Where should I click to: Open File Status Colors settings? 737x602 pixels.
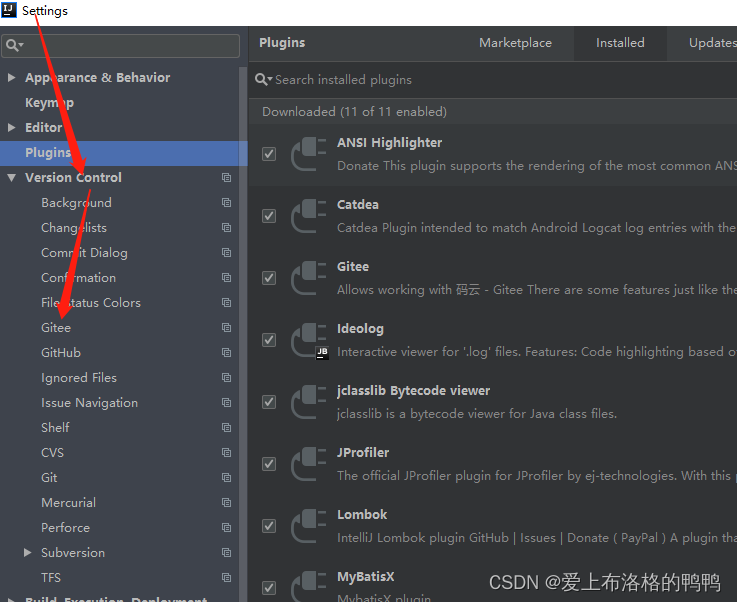pyautogui.click(x=91, y=303)
